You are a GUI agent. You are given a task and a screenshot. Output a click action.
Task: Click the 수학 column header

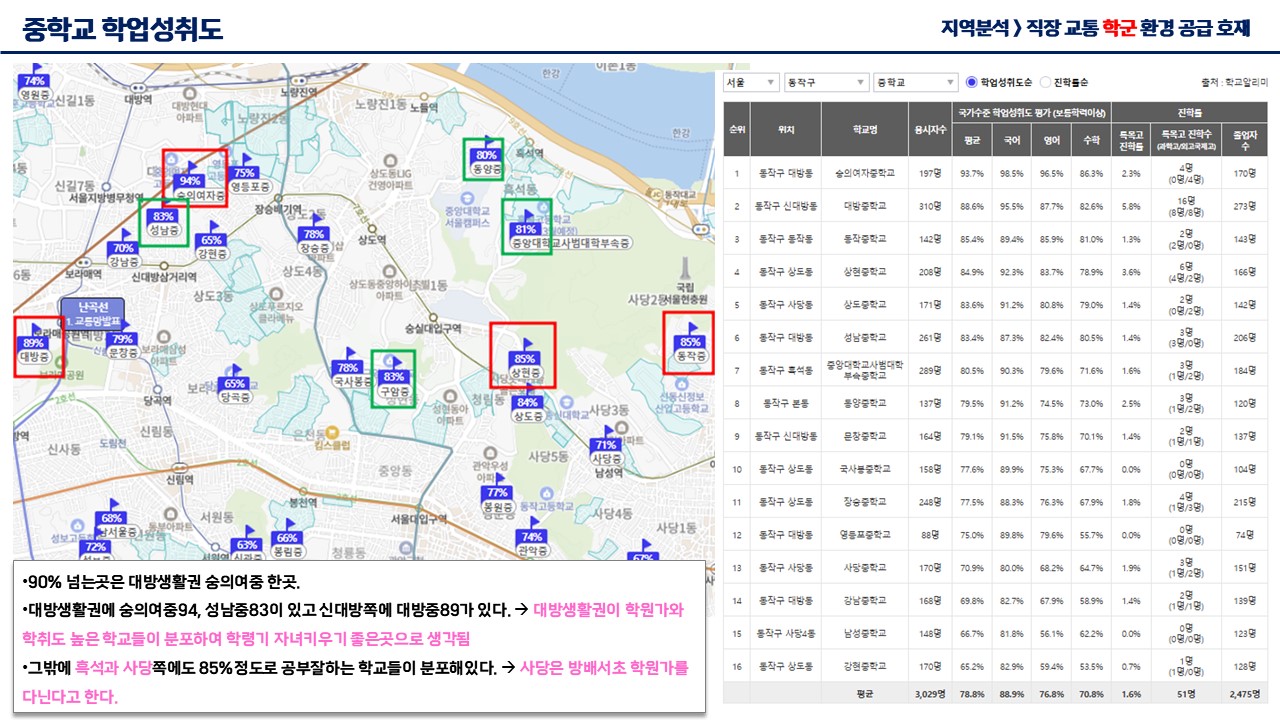(1091, 140)
